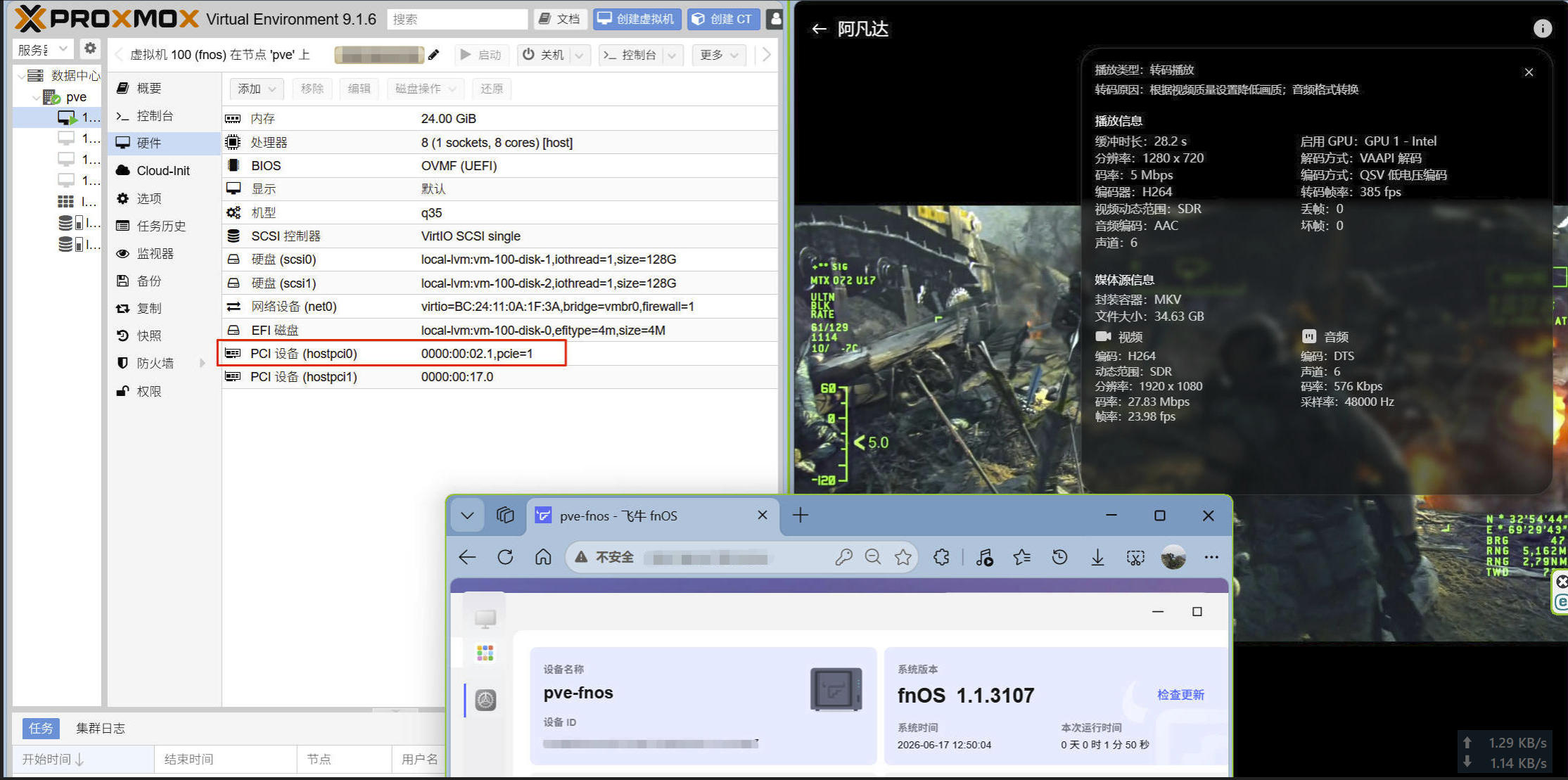Screen dimensions: 1568x780
Task: Open the Cloud-Init menu item
Action: (165, 170)
